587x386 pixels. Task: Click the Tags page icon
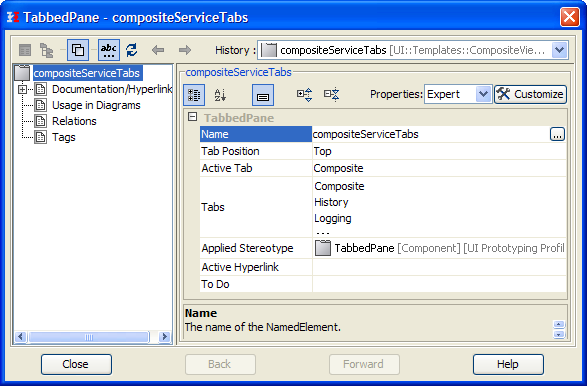pos(40,137)
